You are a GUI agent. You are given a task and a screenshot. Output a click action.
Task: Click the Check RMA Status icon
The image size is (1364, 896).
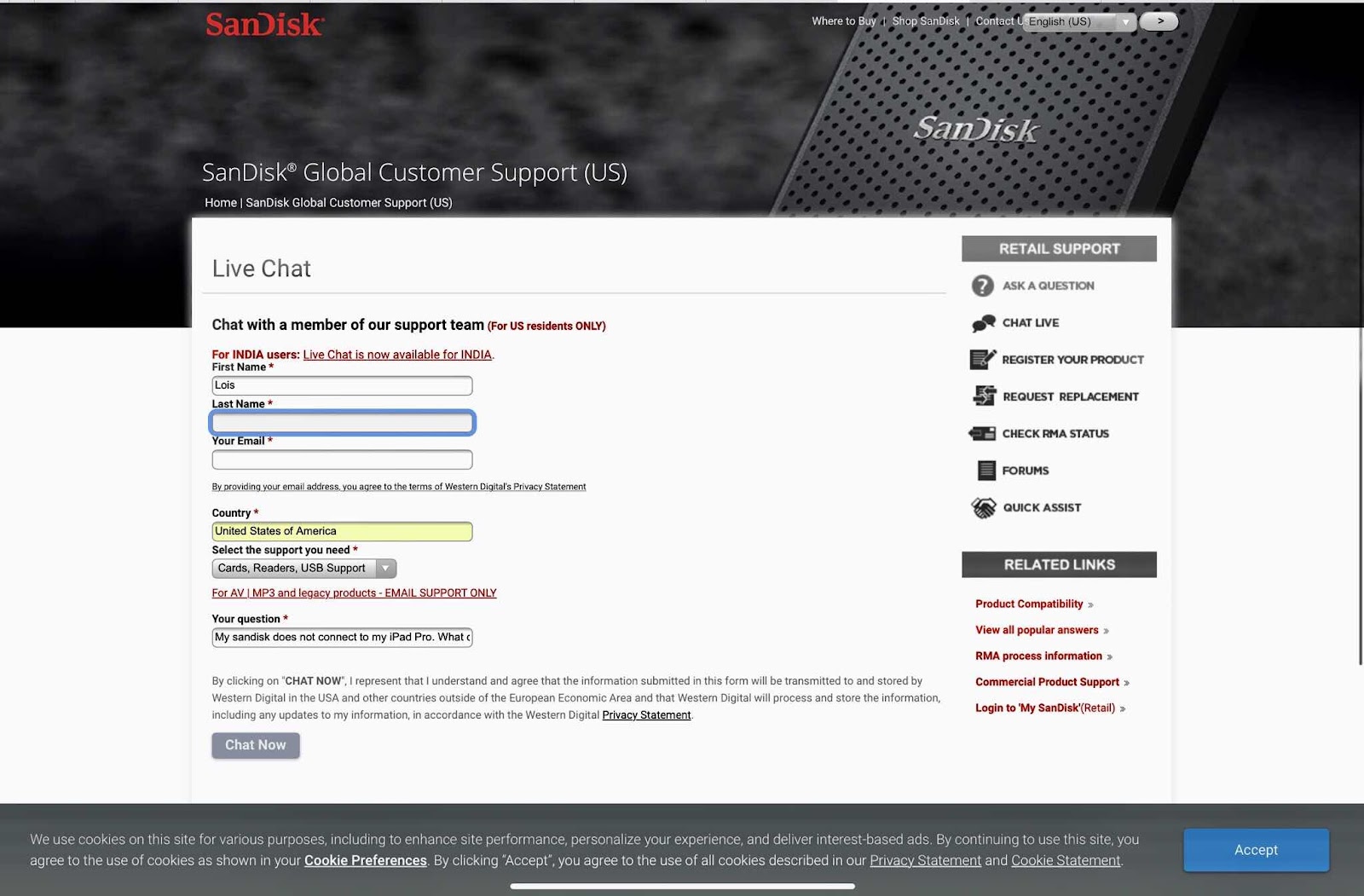click(982, 433)
